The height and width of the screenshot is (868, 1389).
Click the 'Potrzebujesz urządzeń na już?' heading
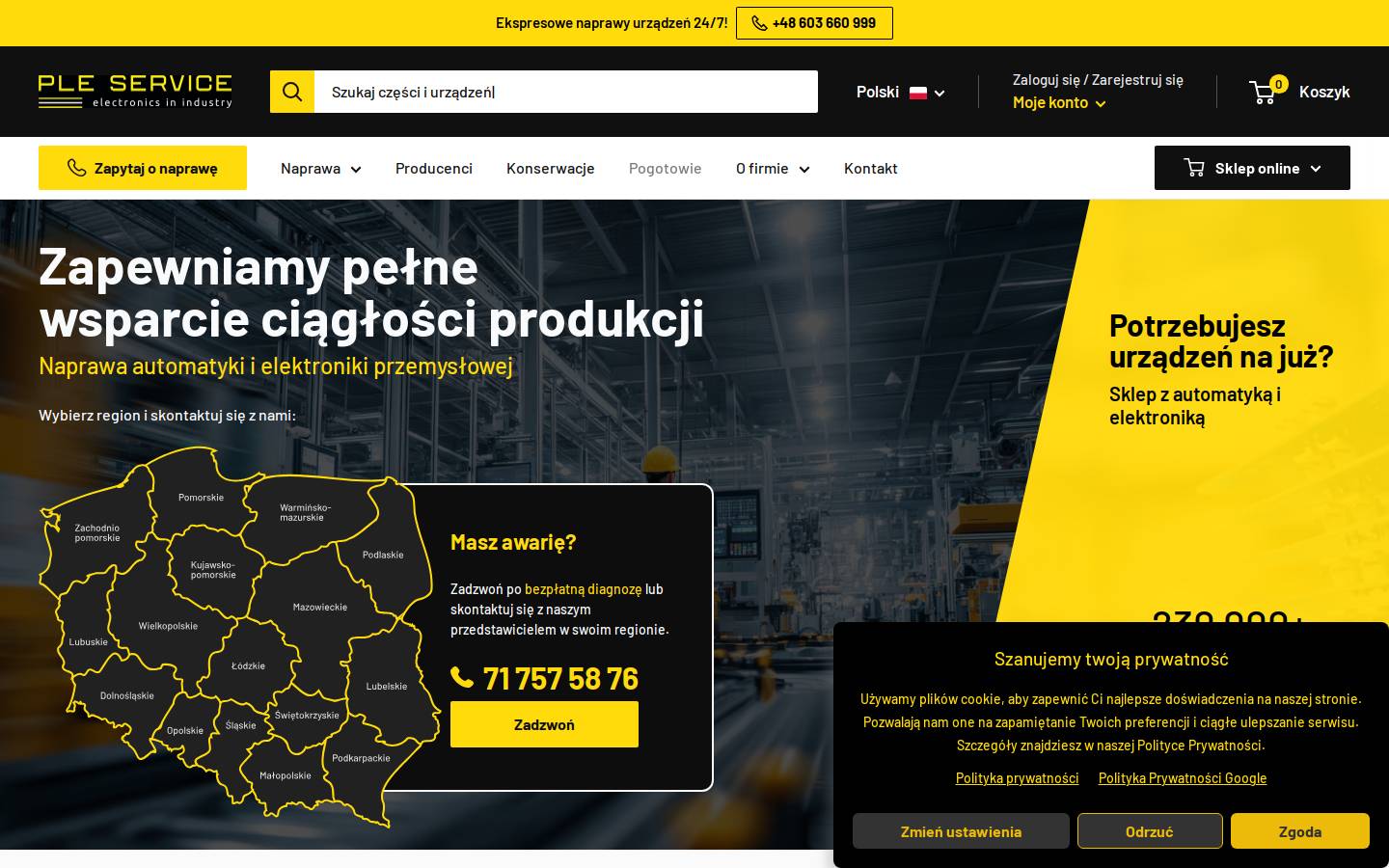pyautogui.click(x=1221, y=341)
